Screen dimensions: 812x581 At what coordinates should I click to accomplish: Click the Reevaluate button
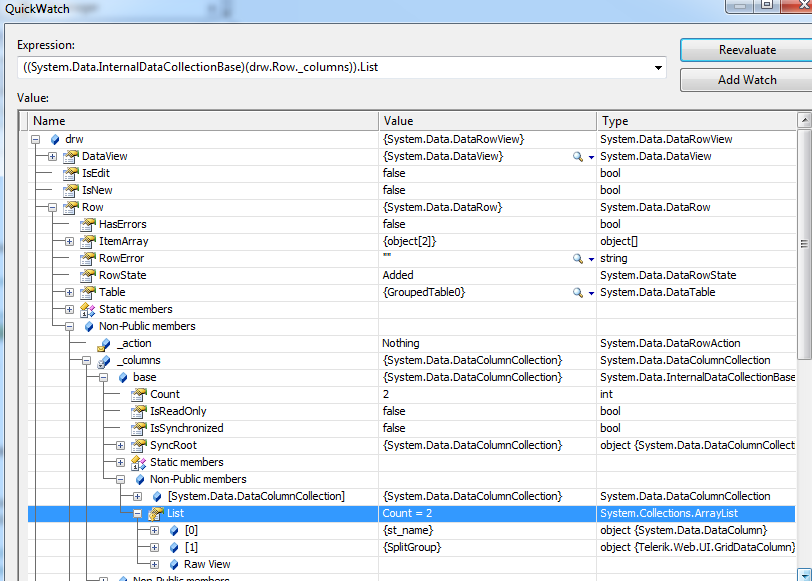pyautogui.click(x=747, y=49)
